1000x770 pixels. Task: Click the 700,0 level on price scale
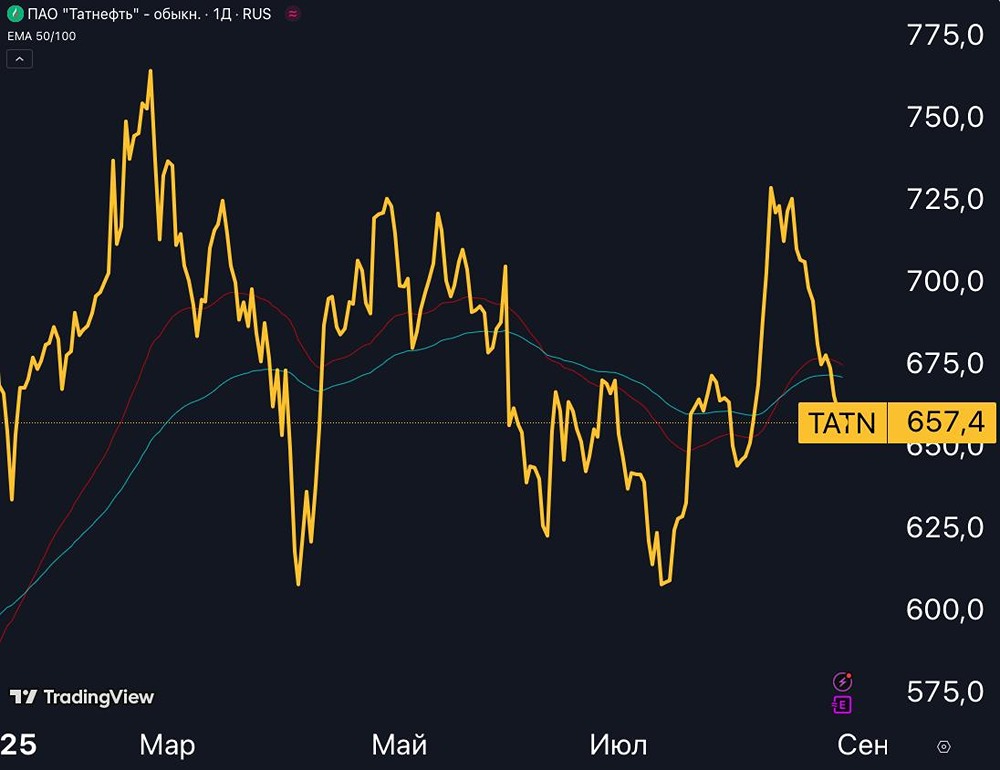coord(945,281)
